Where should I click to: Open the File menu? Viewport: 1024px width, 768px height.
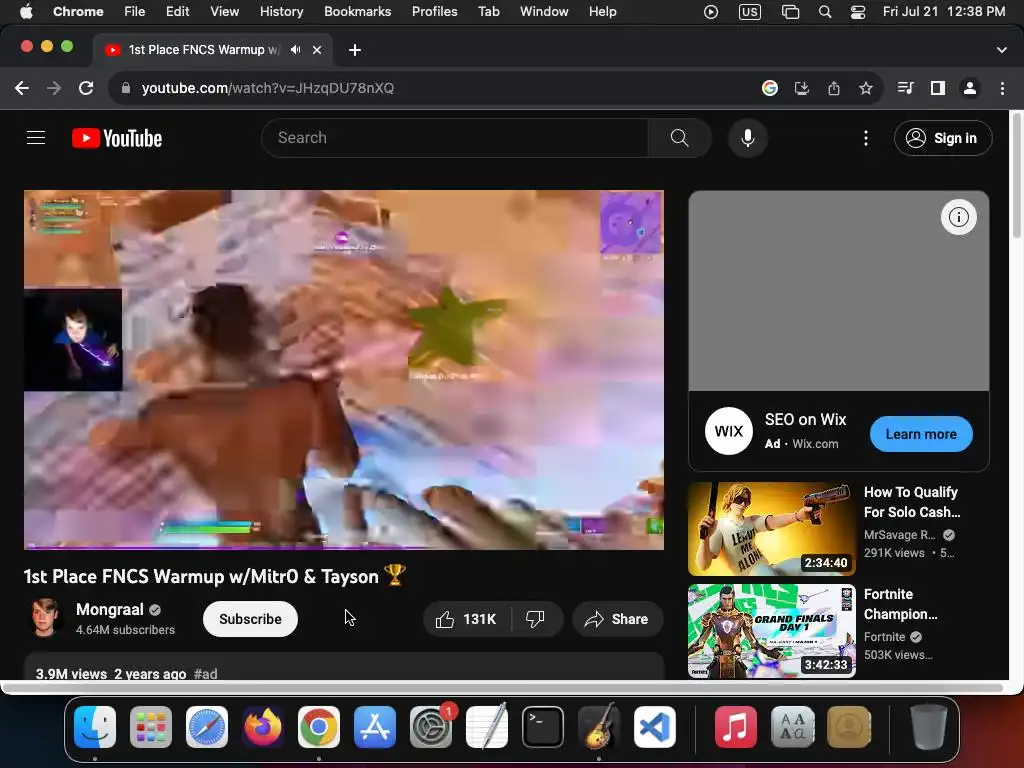pos(135,12)
